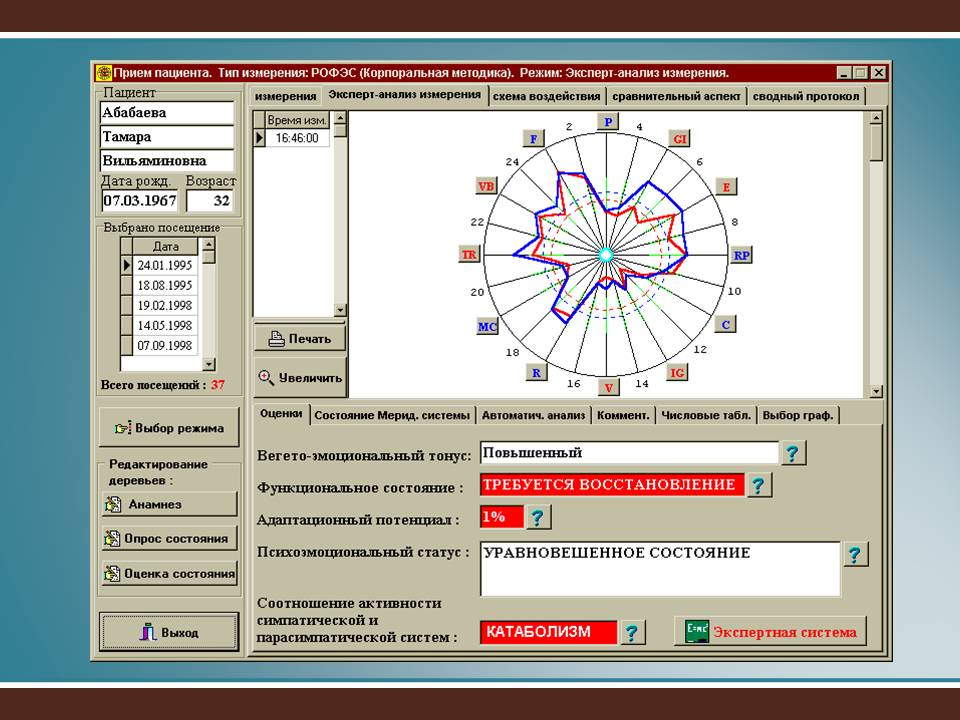Click help icon next to Вегето-эмоциональный тонус

pos(793,453)
